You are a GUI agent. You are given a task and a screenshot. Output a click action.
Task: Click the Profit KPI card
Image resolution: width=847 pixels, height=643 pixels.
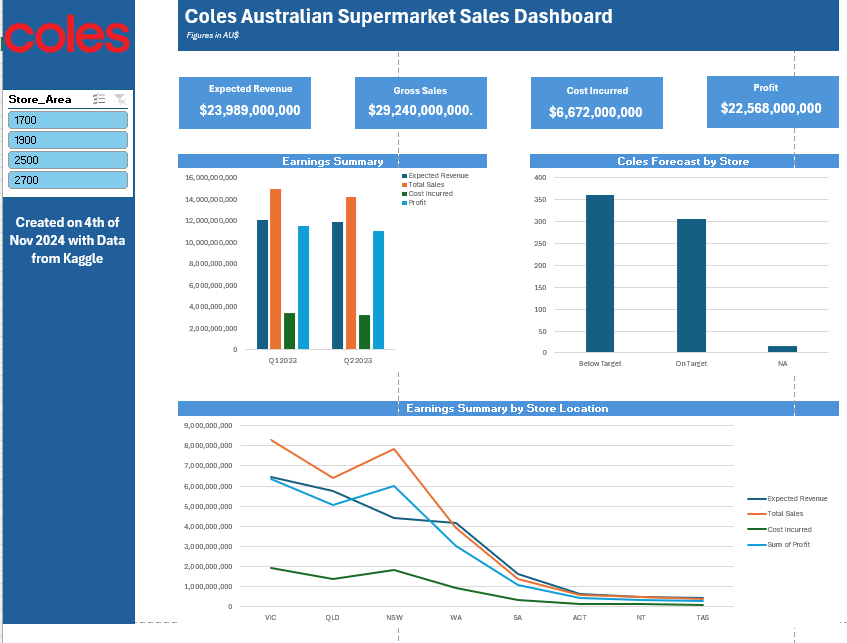(772, 100)
